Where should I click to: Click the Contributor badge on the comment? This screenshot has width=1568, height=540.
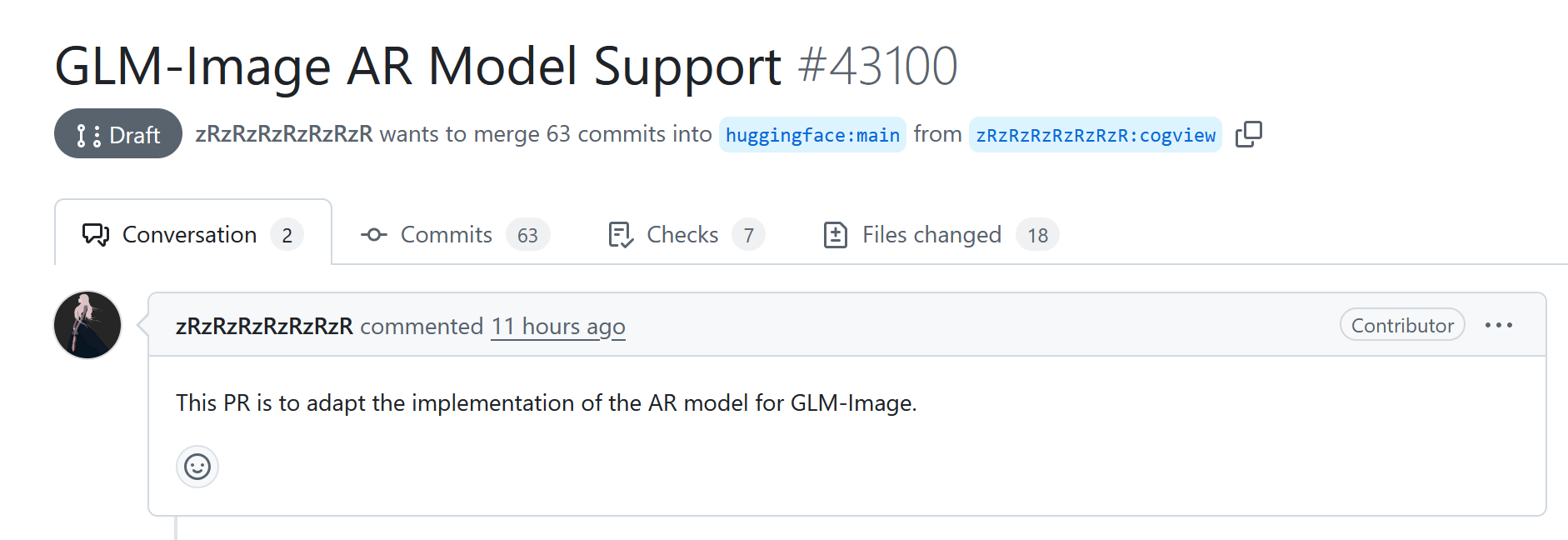pyautogui.click(x=1402, y=325)
